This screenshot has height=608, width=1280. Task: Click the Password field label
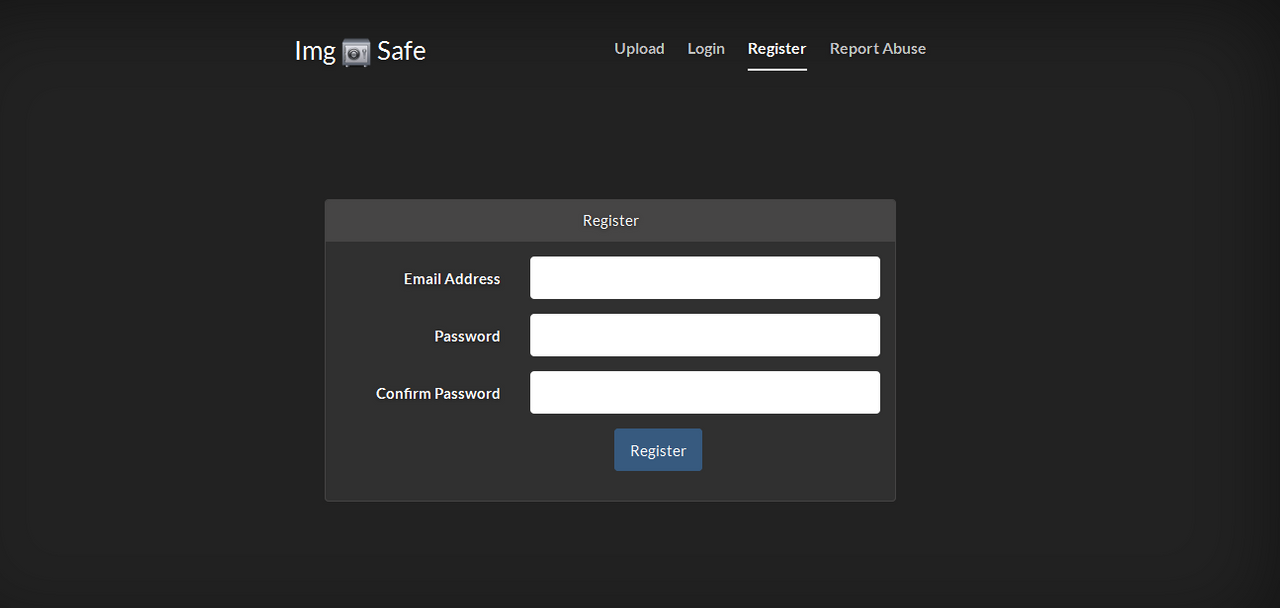coord(467,337)
